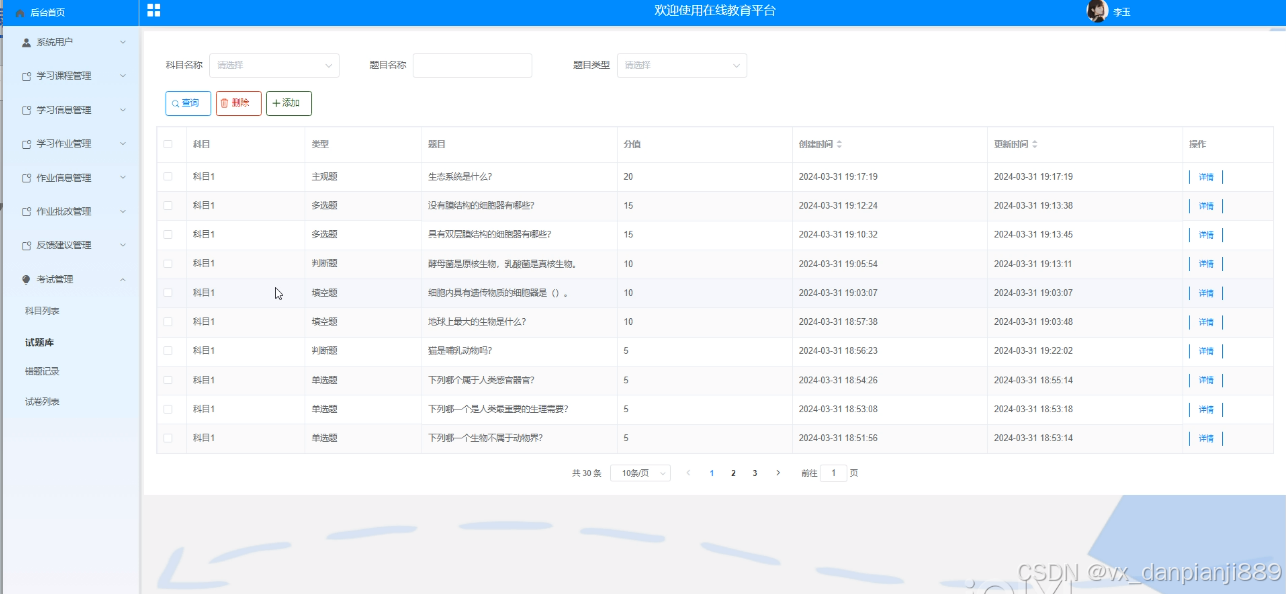Expand the 学习课程管理 menu
The height and width of the screenshot is (594, 1286).
point(123,76)
